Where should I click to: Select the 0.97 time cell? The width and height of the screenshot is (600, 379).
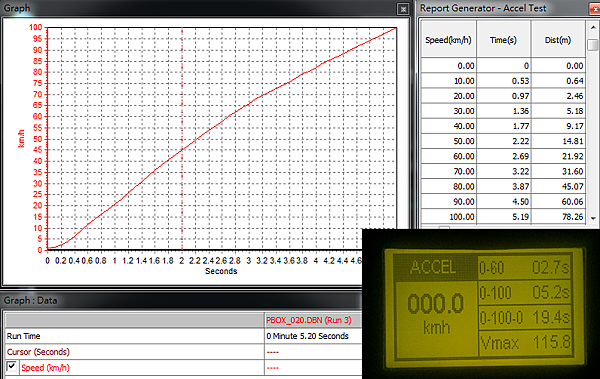[x=504, y=96]
